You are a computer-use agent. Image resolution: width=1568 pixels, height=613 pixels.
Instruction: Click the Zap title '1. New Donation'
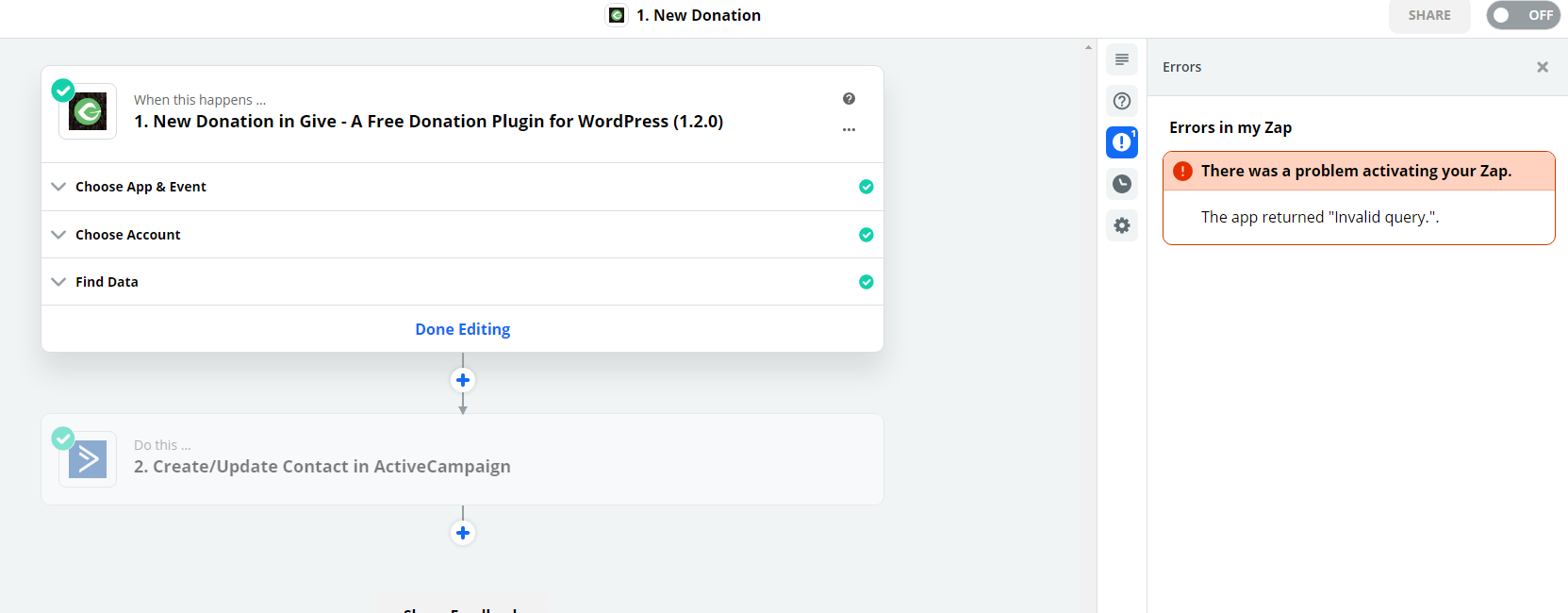click(699, 15)
